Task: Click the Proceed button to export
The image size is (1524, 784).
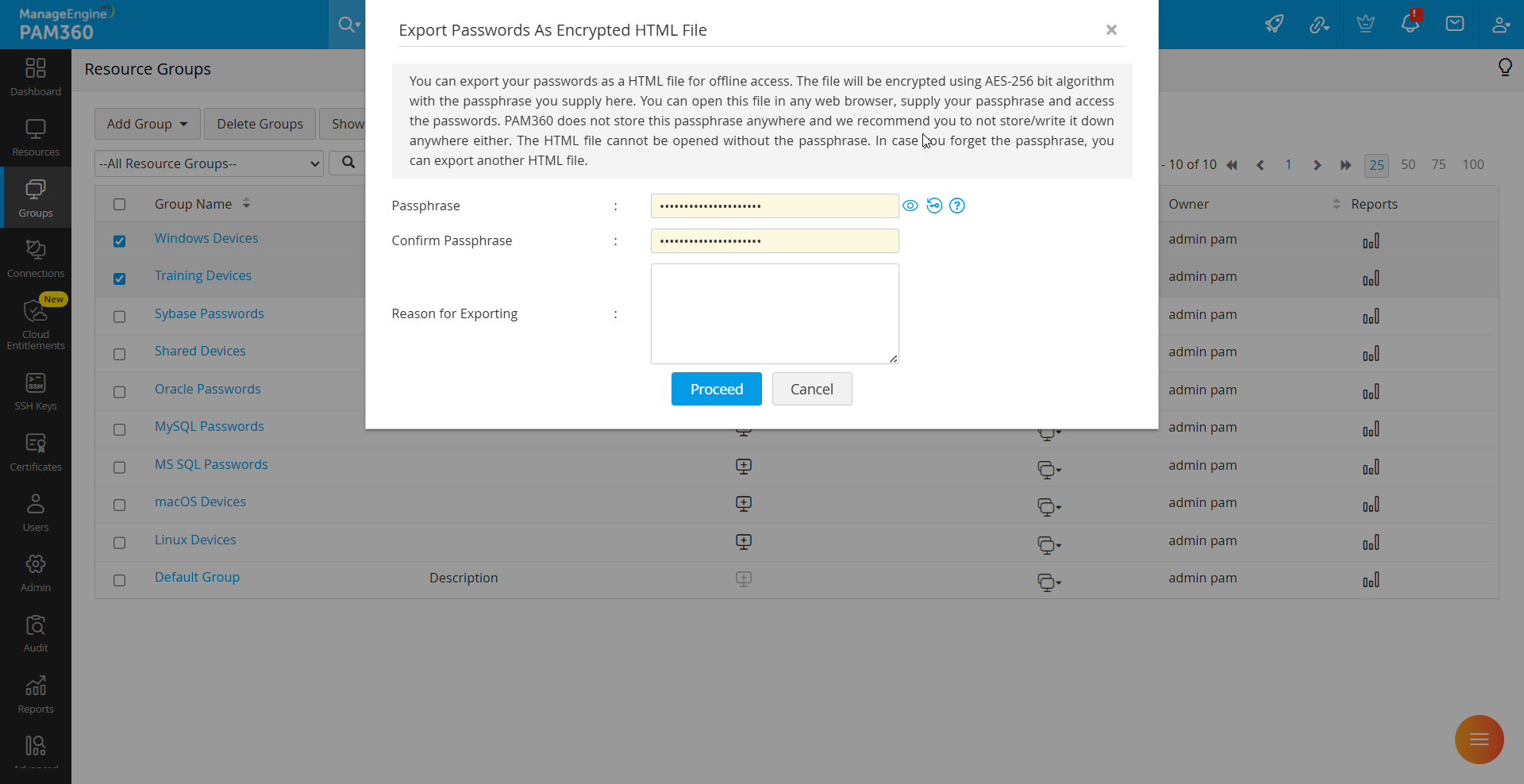Action: coord(716,389)
